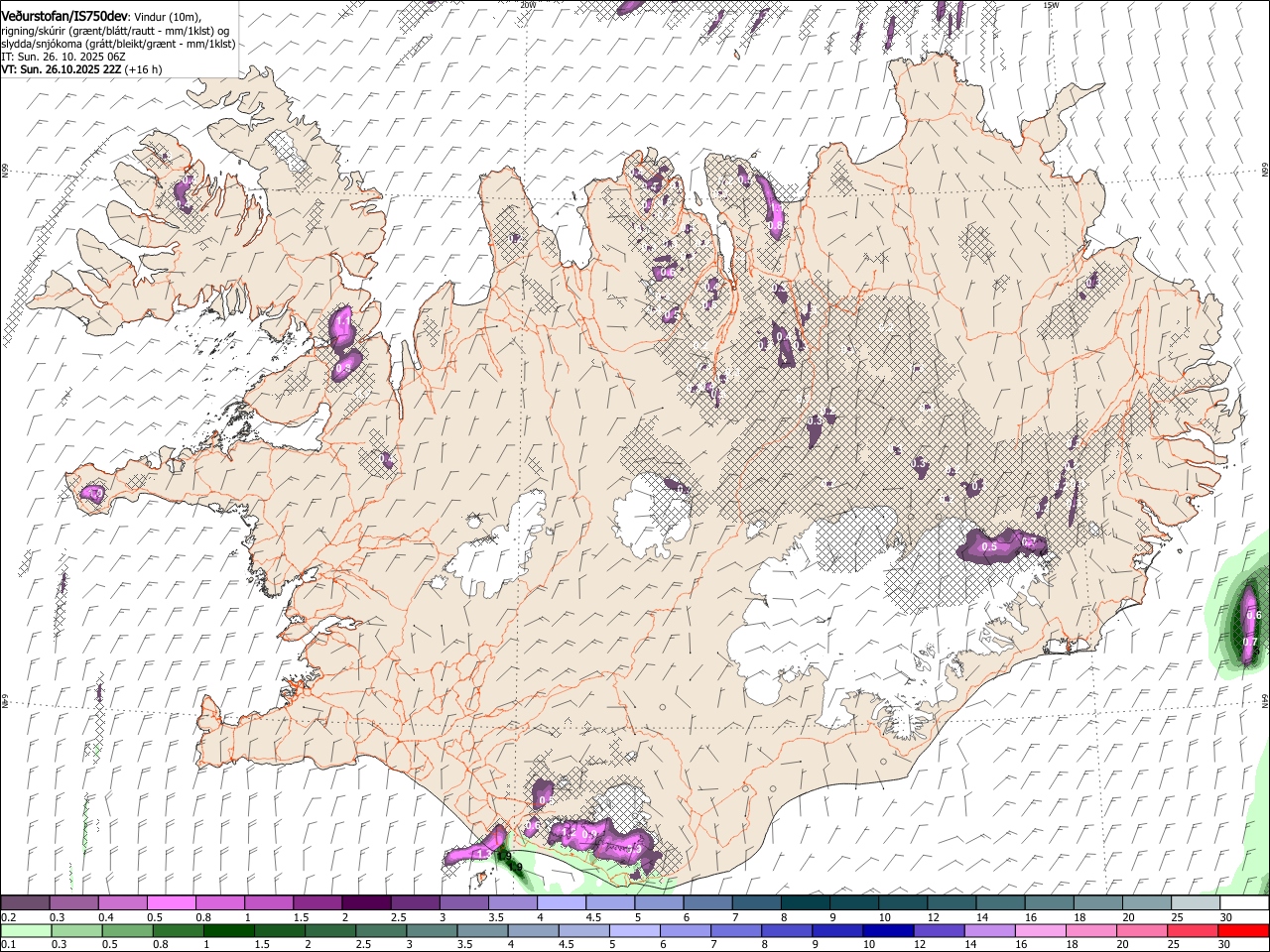Click the '0.4' label in top legend row
The width and height of the screenshot is (1270, 952).
tap(106, 917)
